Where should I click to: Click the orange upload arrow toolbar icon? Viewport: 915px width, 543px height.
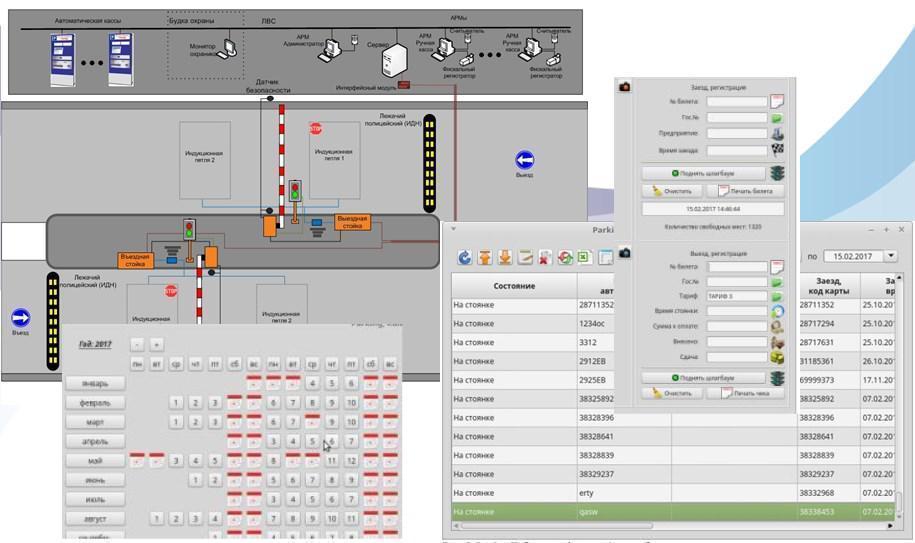pyautogui.click(x=485, y=258)
